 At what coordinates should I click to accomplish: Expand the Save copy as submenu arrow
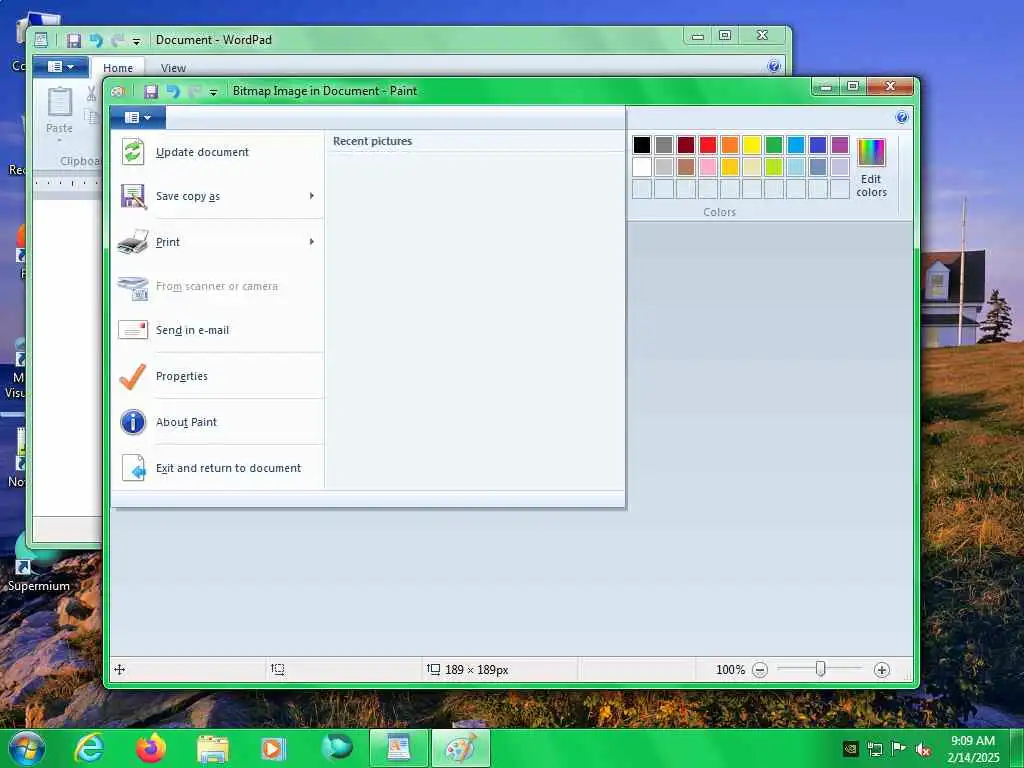[x=312, y=196]
